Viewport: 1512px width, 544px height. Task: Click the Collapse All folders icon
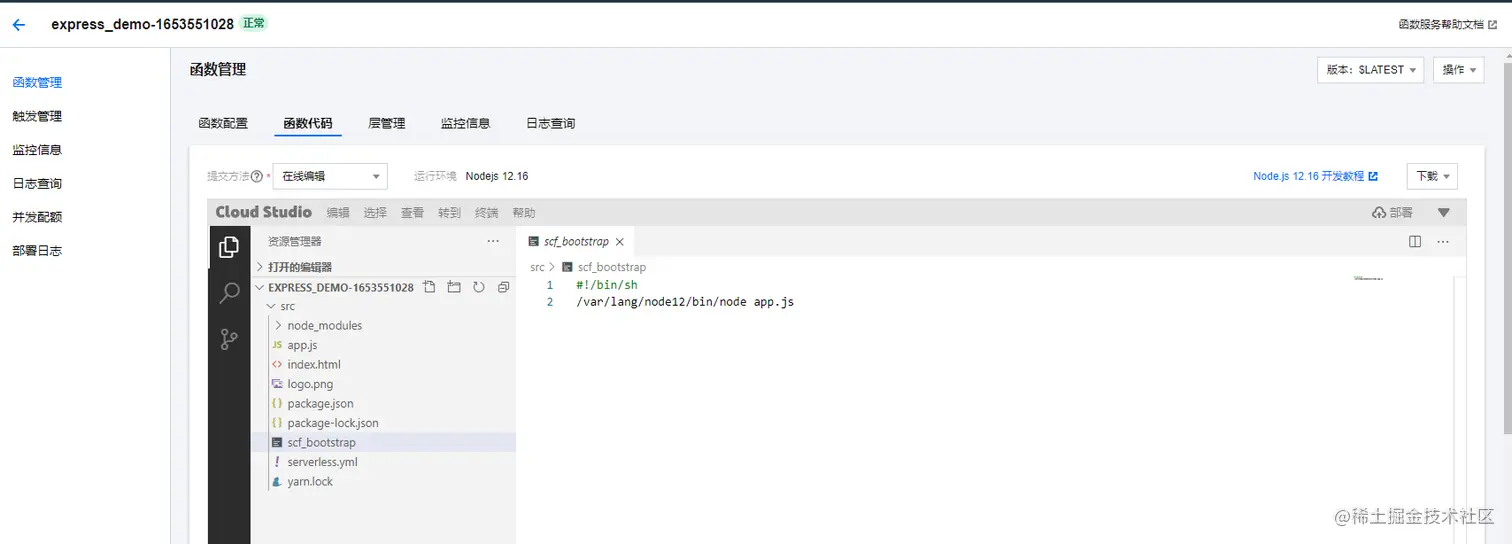tap(503, 287)
